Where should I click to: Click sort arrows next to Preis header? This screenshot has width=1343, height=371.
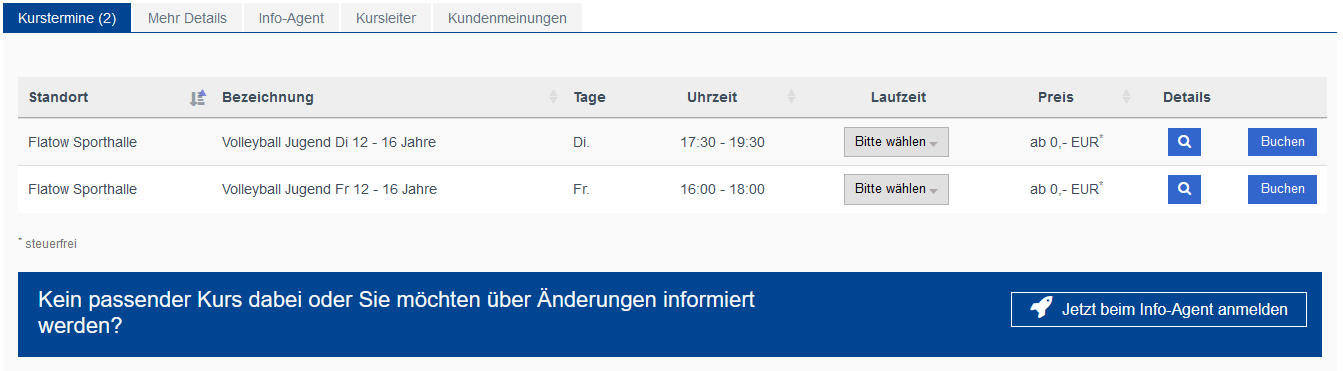point(1127,97)
